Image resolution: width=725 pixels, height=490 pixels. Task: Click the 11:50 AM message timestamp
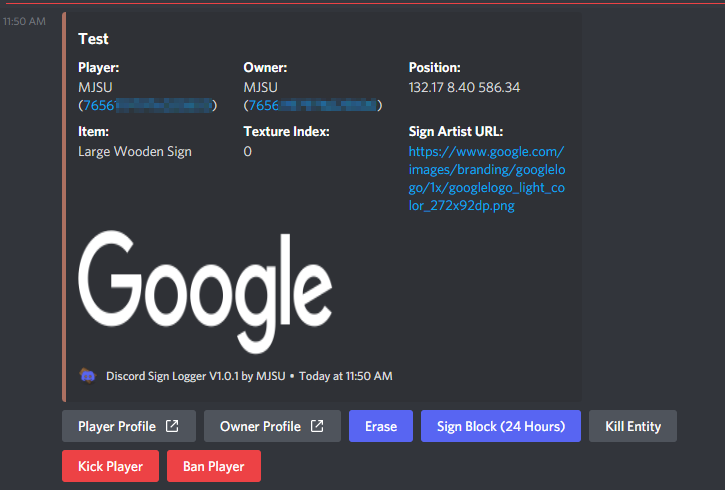tap(25, 21)
